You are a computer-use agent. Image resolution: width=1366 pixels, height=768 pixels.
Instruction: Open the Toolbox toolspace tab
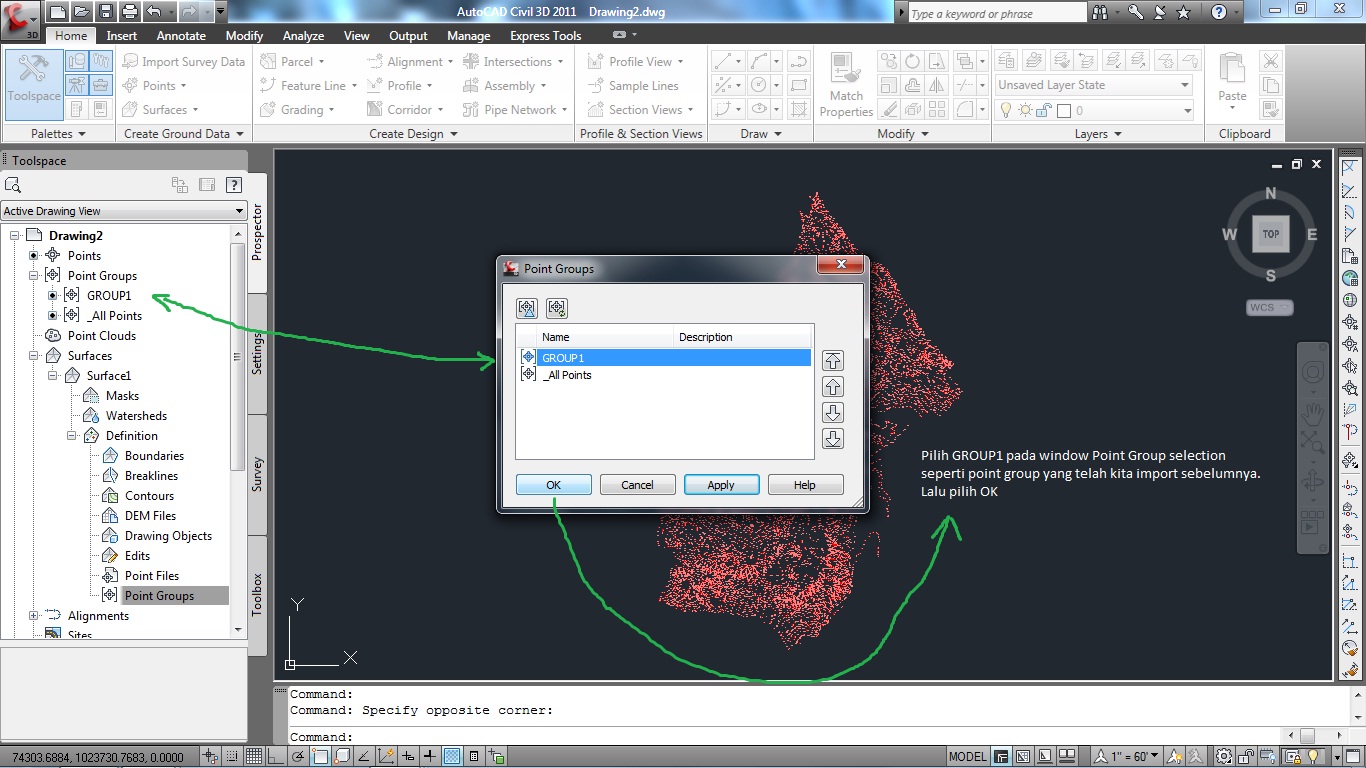tap(257, 594)
